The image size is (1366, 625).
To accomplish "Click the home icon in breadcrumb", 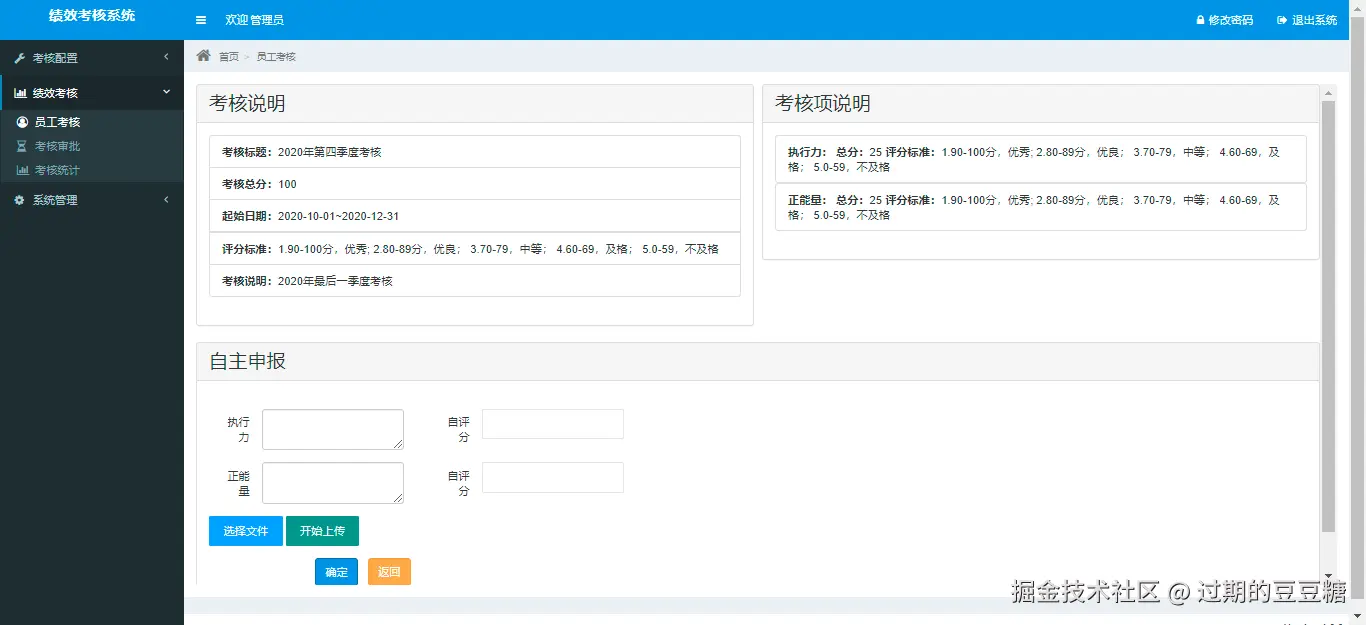I will pyautogui.click(x=204, y=56).
